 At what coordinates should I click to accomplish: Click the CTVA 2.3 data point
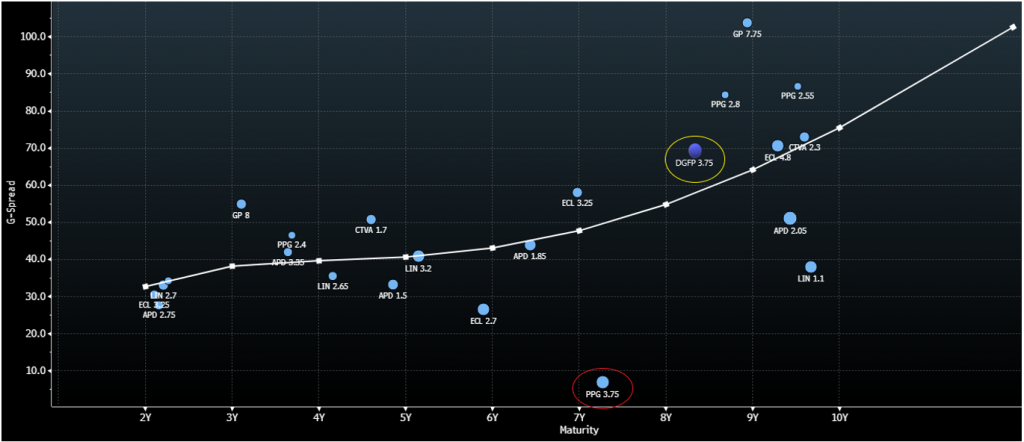804,137
